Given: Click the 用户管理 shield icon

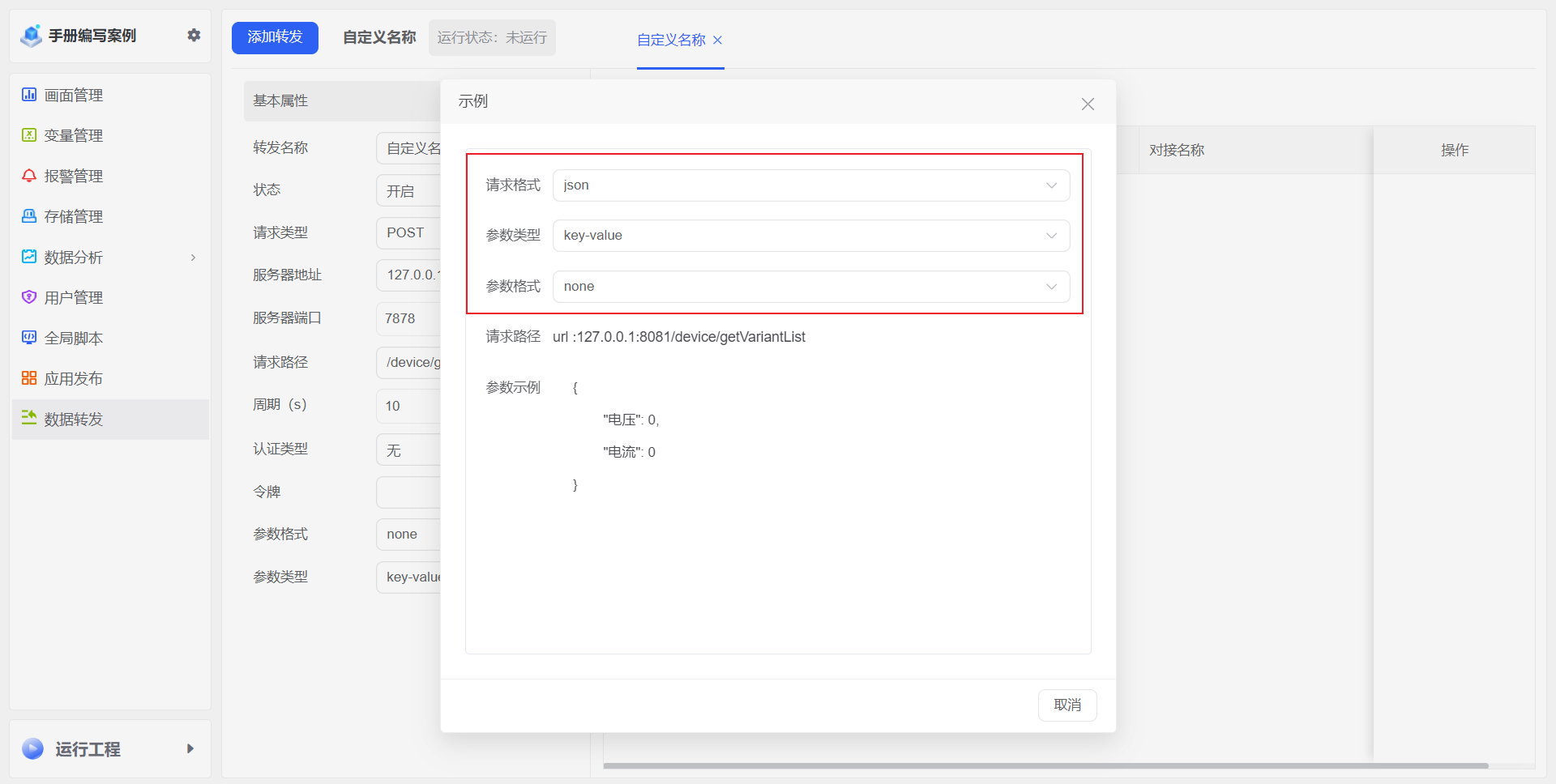Looking at the screenshot, I should (29, 297).
